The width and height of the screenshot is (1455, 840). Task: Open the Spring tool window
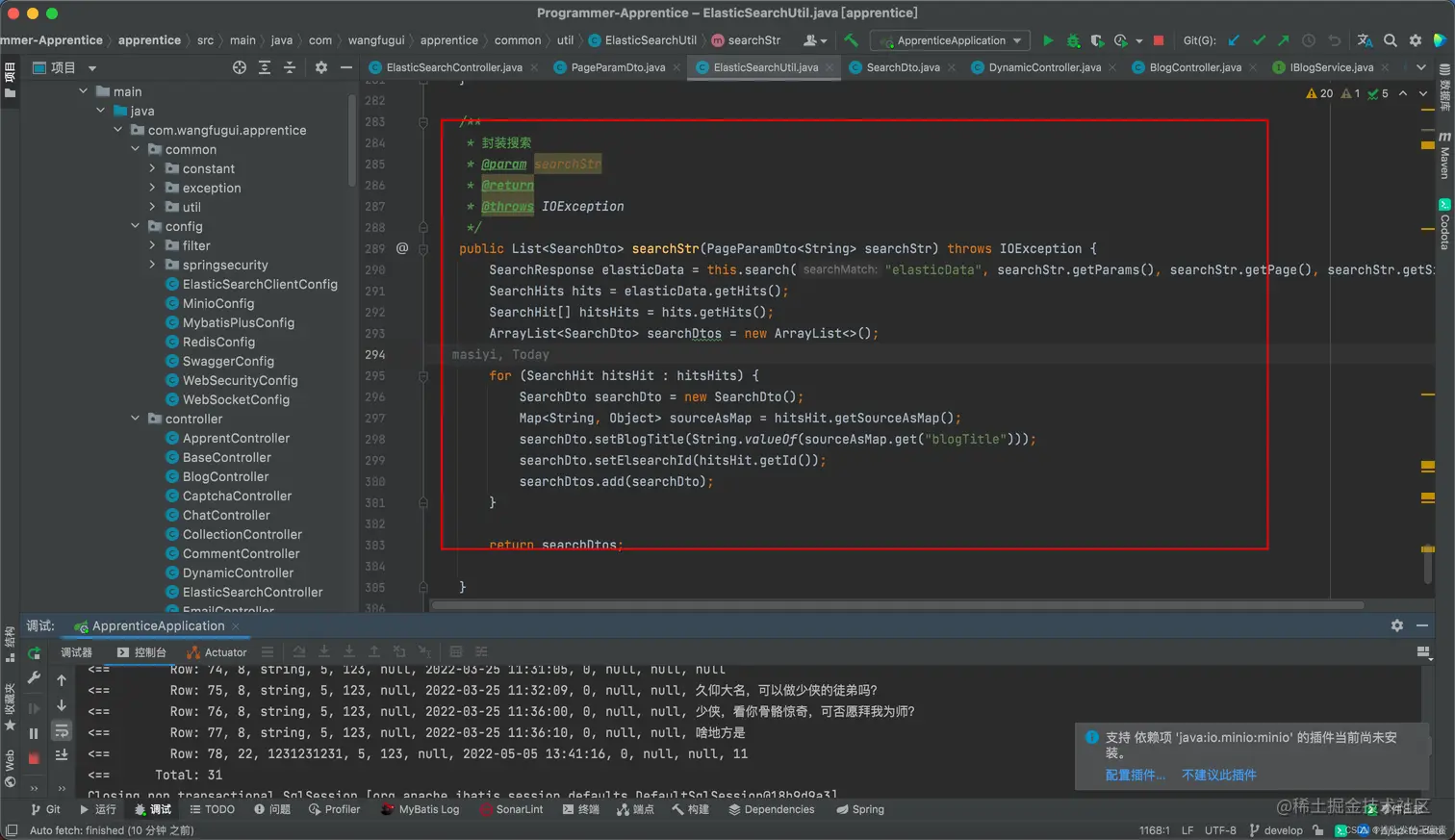tap(860, 809)
